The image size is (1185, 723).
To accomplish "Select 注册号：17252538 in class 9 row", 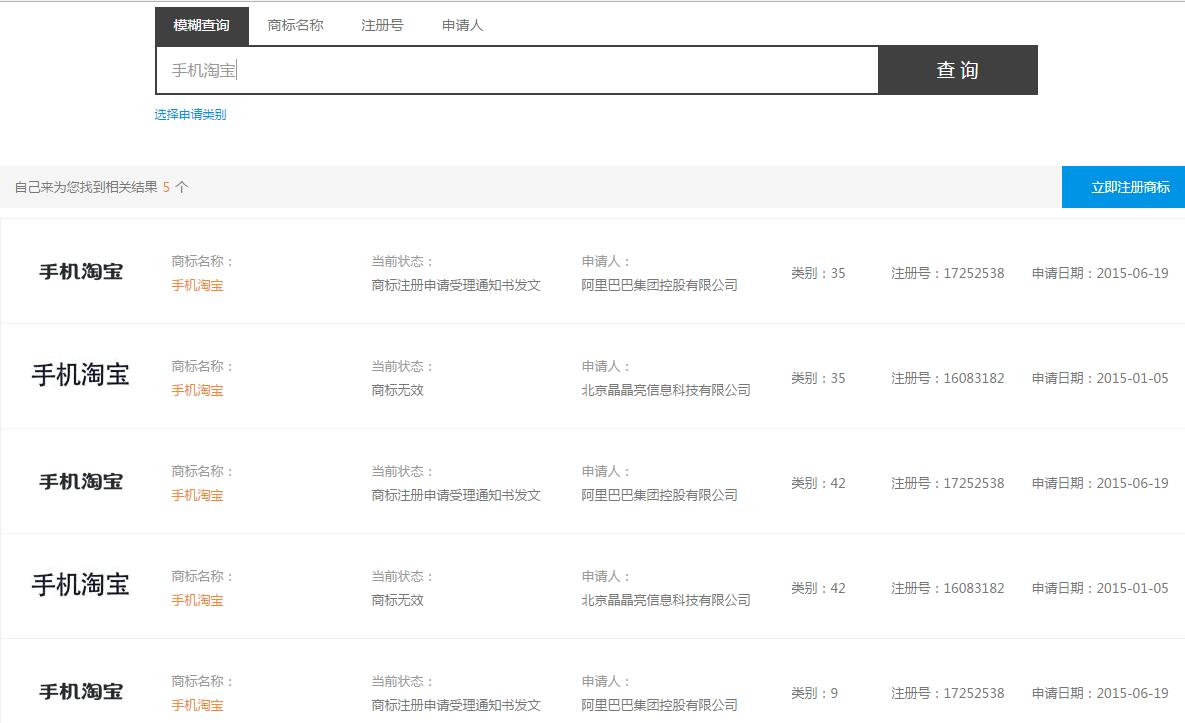I will click(948, 694).
